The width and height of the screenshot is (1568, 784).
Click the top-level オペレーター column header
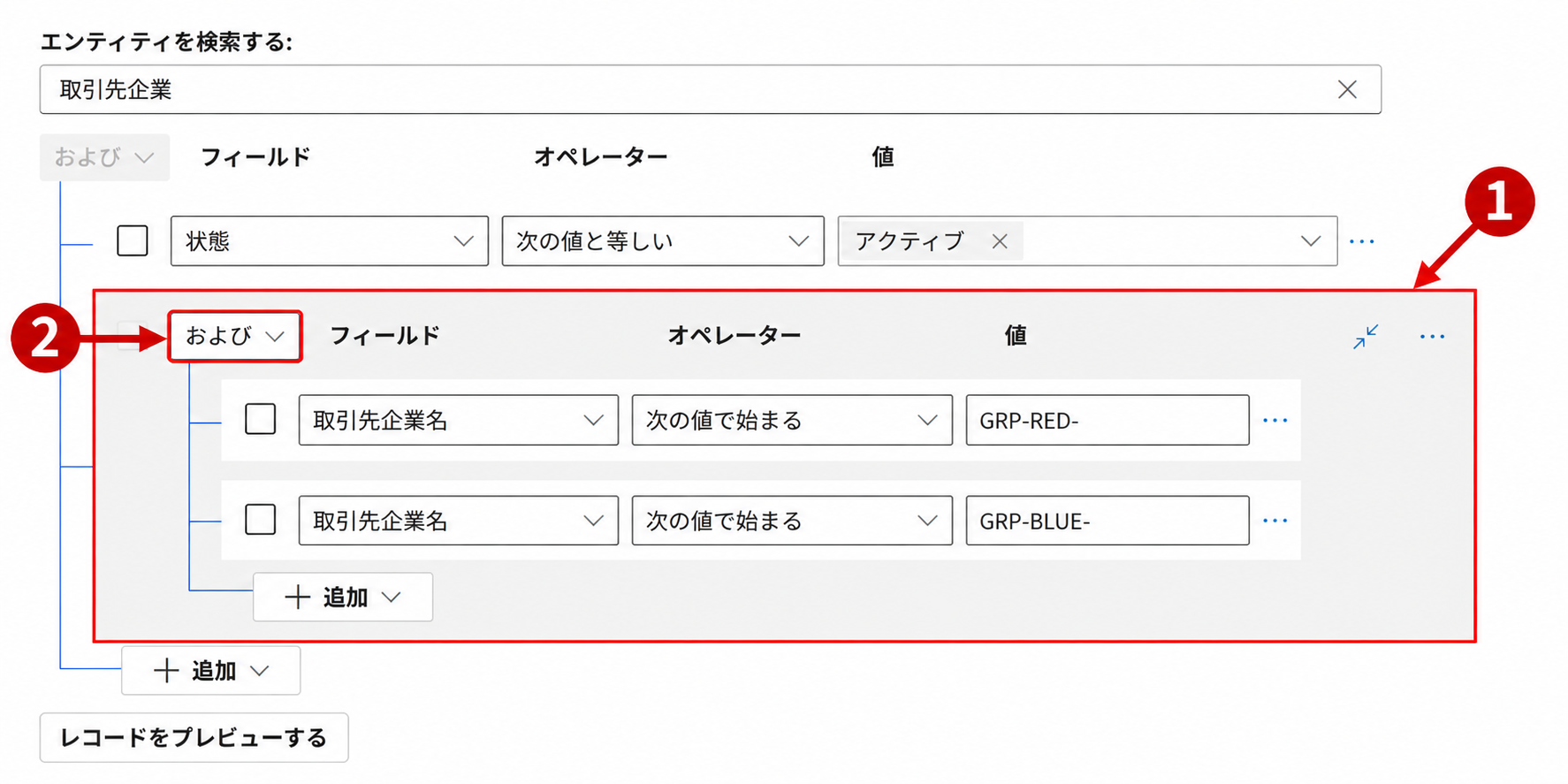(x=601, y=157)
